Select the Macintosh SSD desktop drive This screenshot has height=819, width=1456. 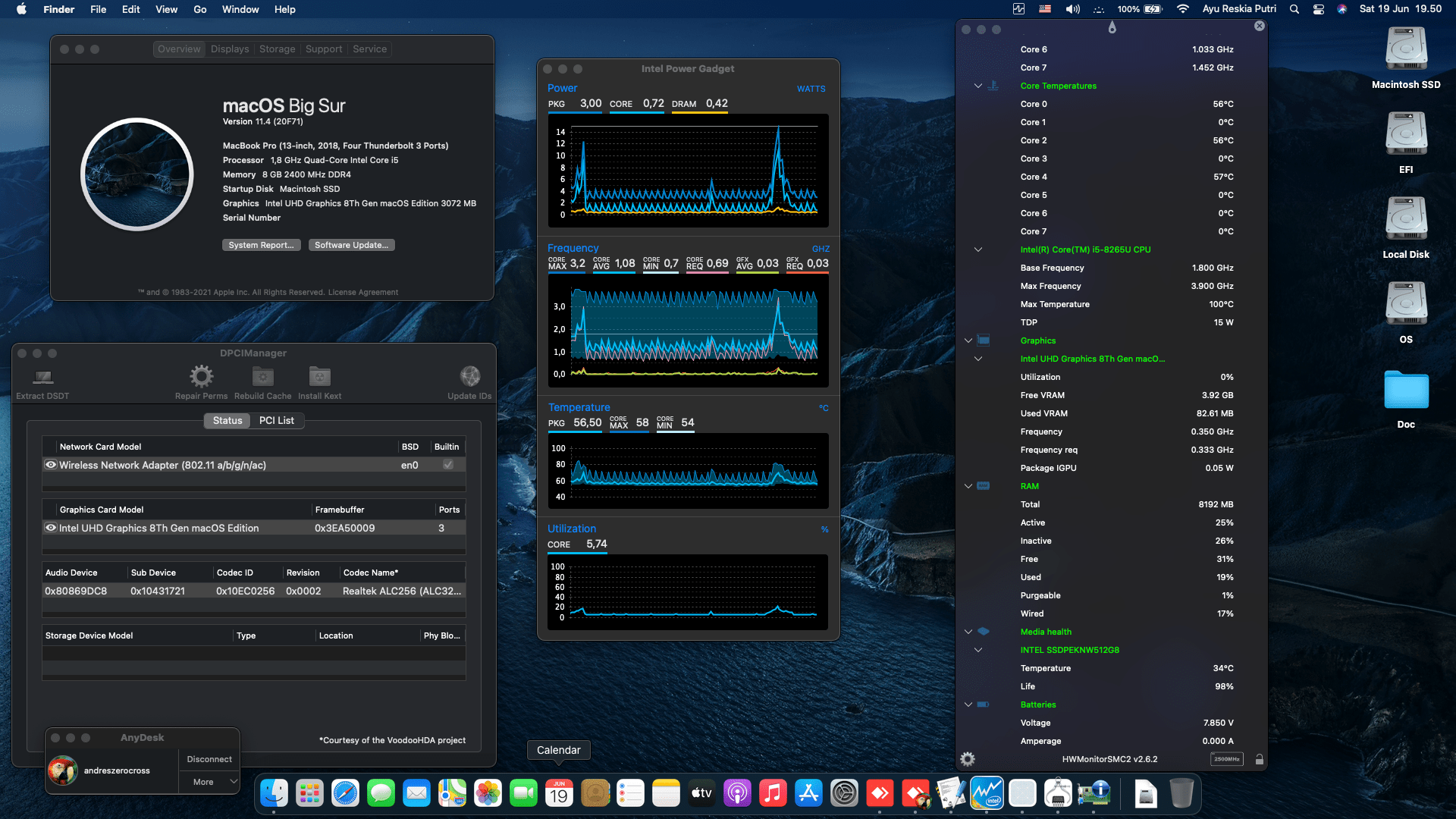(1406, 59)
